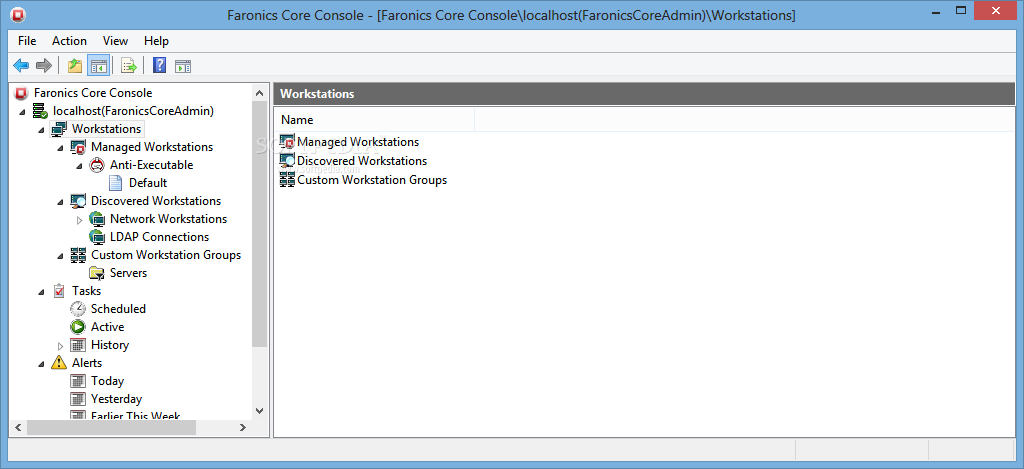The height and width of the screenshot is (469, 1024).
Task: Select Default label under Anti-Executable
Action: click(148, 183)
